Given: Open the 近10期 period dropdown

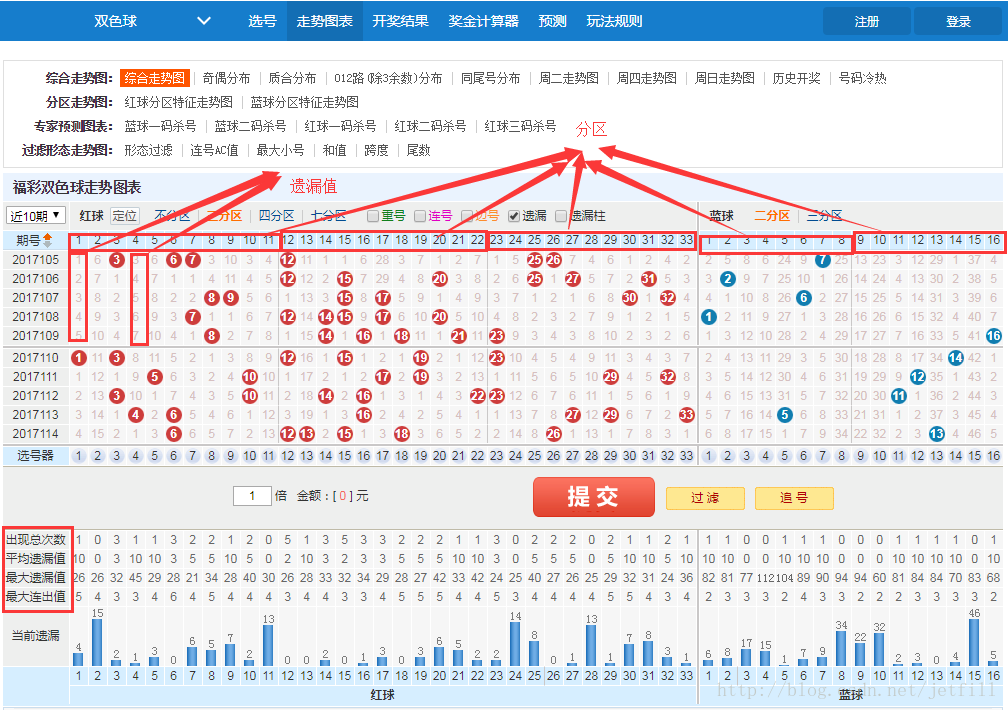Looking at the screenshot, I should point(36,216).
